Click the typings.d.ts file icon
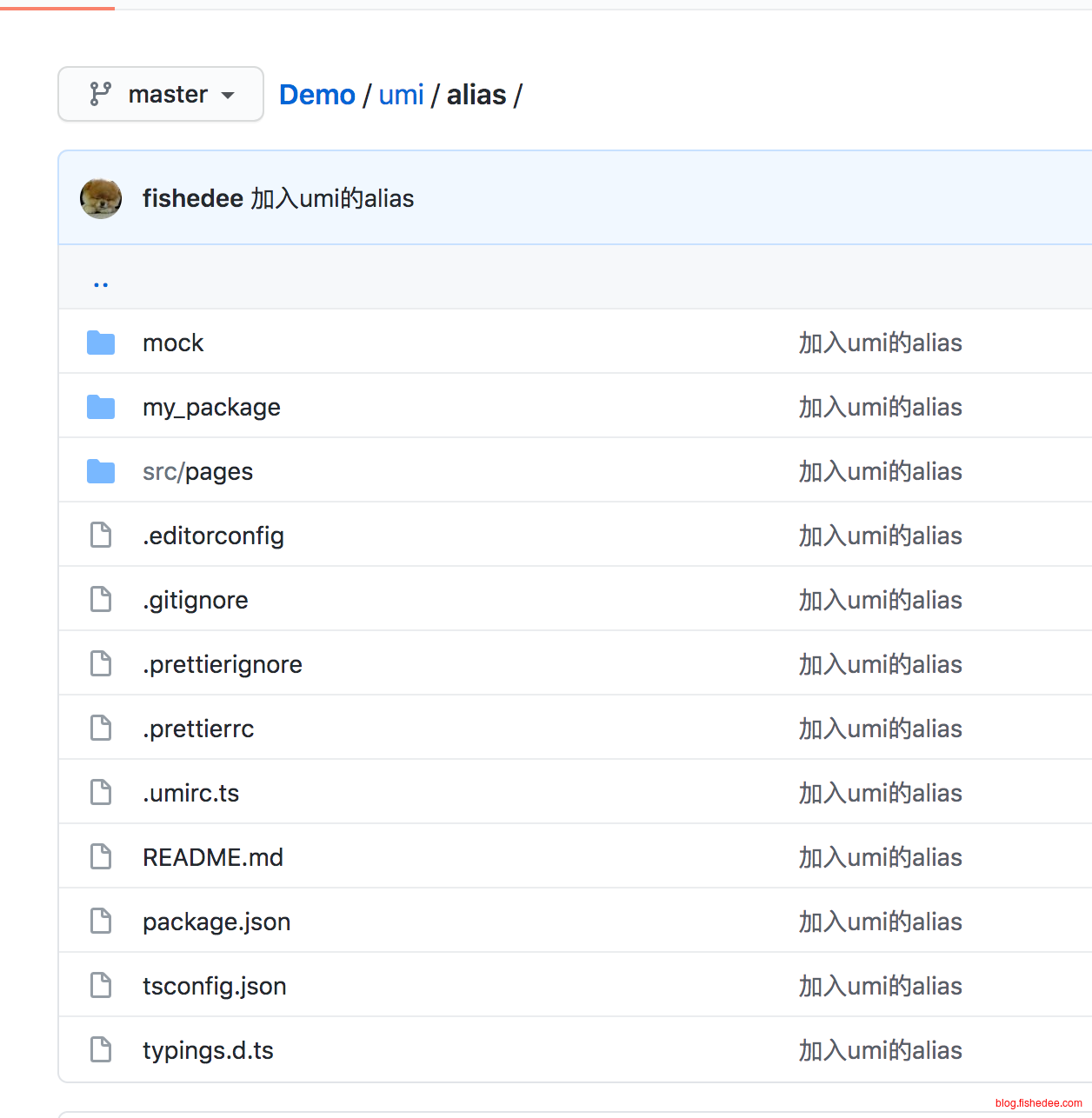1092x1118 pixels. [x=101, y=1050]
